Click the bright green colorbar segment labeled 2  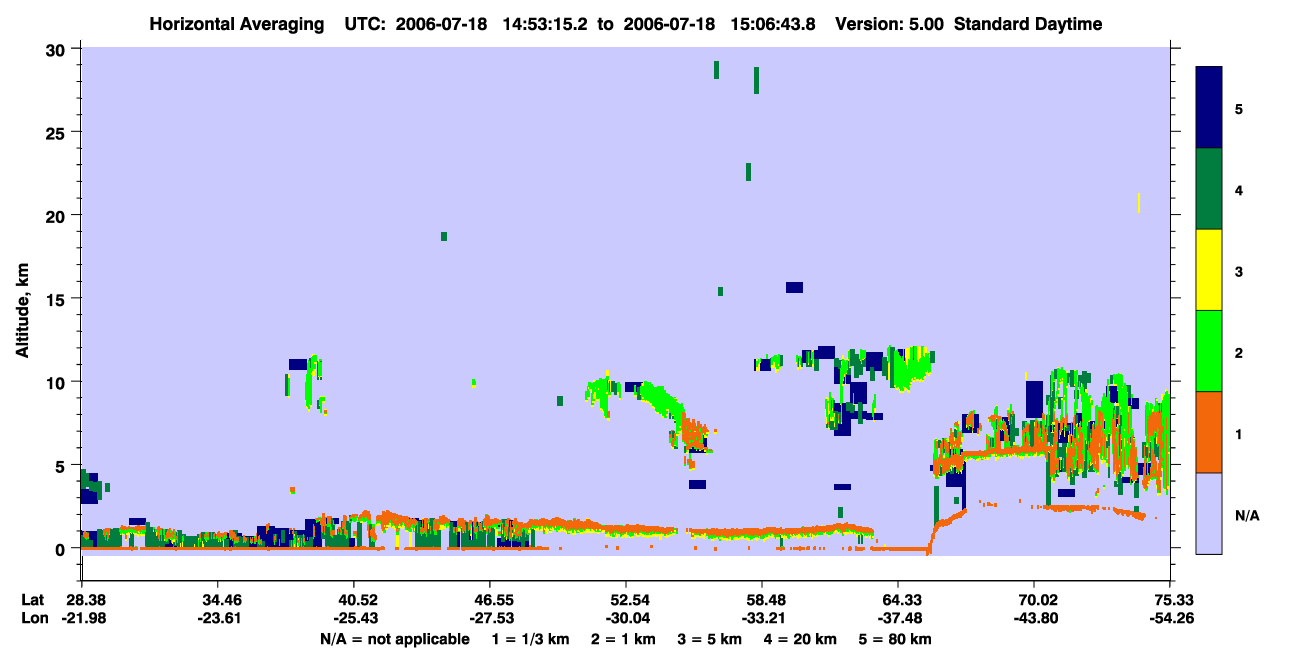tap(1209, 351)
